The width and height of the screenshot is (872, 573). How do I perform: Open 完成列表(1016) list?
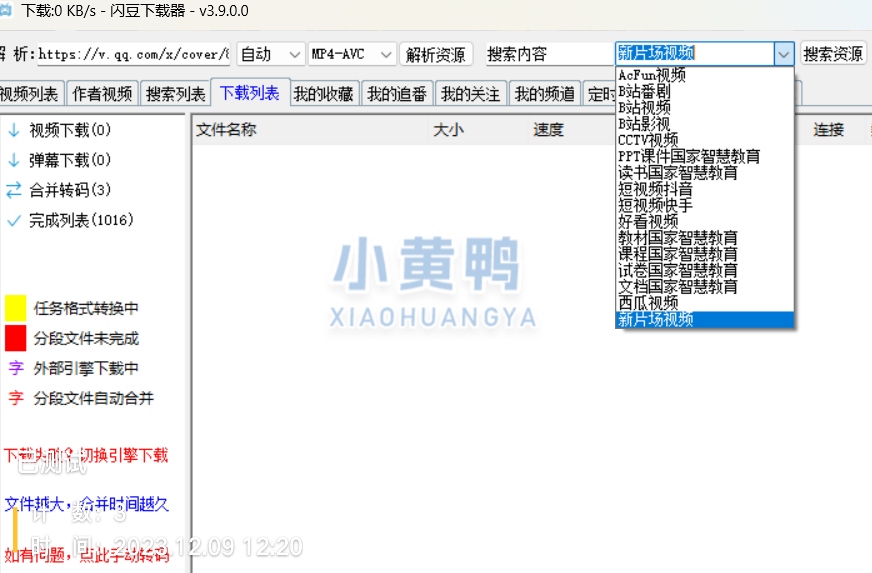tap(81, 220)
